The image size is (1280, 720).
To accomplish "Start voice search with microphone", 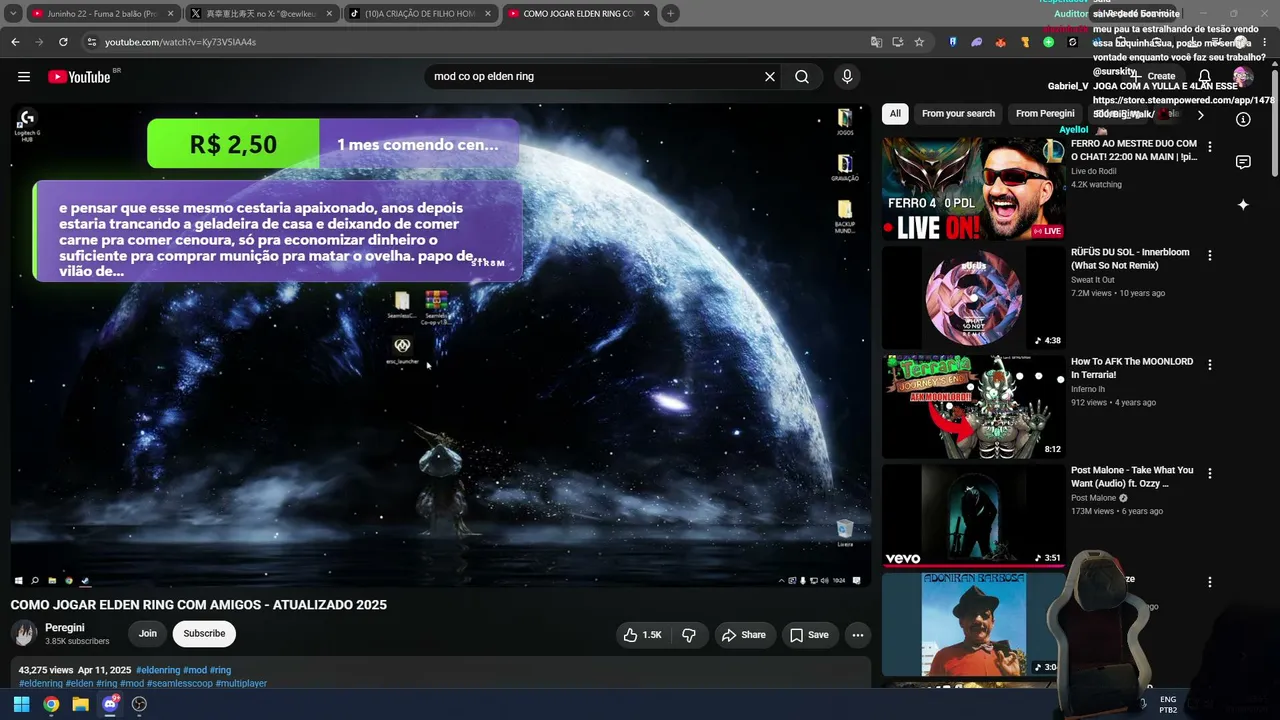I will pos(847,77).
